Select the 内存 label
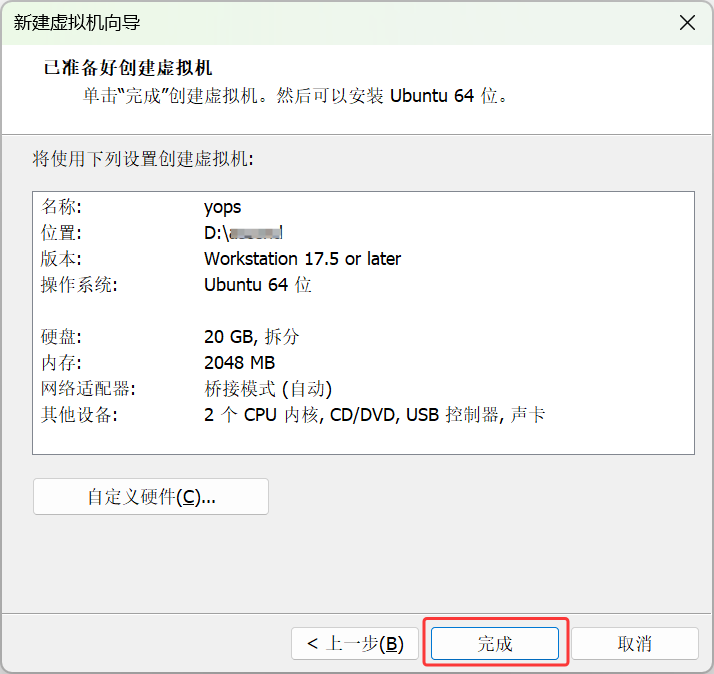This screenshot has width=714, height=674. (x=60, y=363)
